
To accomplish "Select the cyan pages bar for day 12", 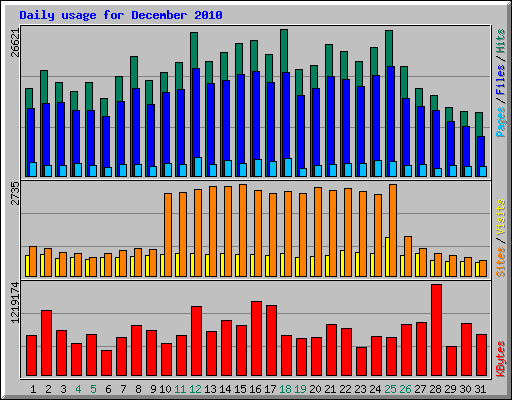I will (x=198, y=167).
